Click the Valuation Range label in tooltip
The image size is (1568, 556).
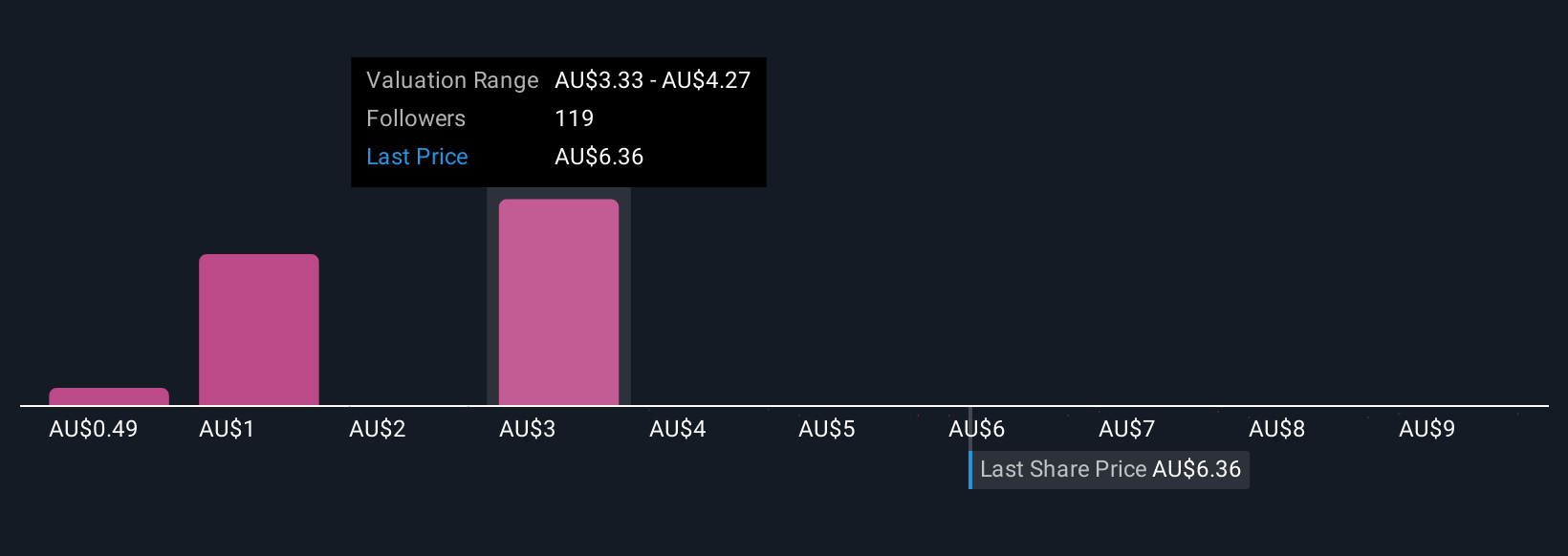tap(452, 80)
